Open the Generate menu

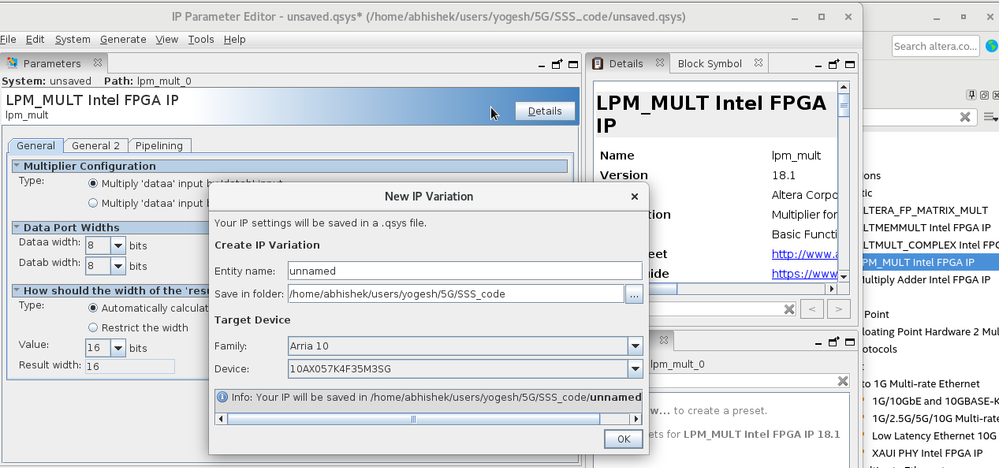pos(123,39)
